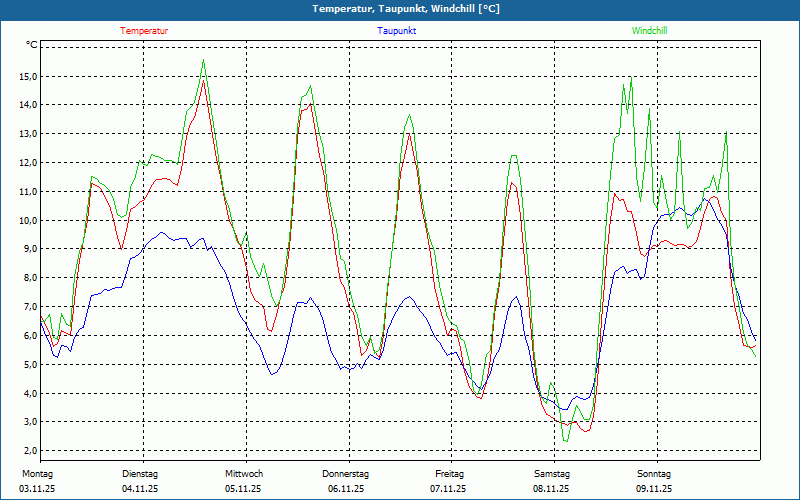800x500 pixels.
Task: Select the Samstag day label
Action: (552, 474)
